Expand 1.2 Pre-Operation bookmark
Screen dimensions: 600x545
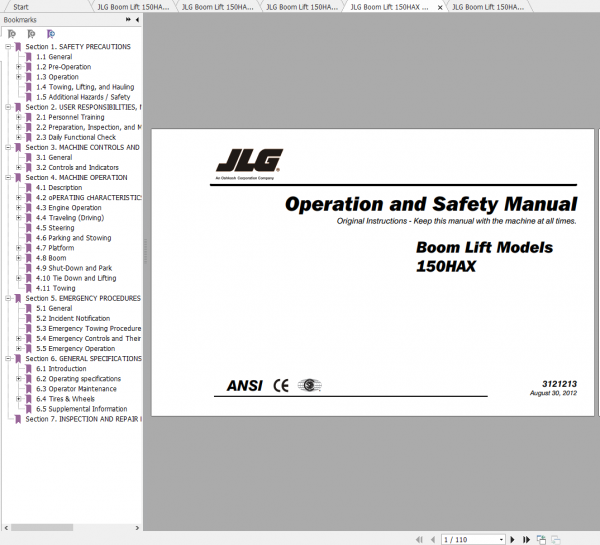18,67
